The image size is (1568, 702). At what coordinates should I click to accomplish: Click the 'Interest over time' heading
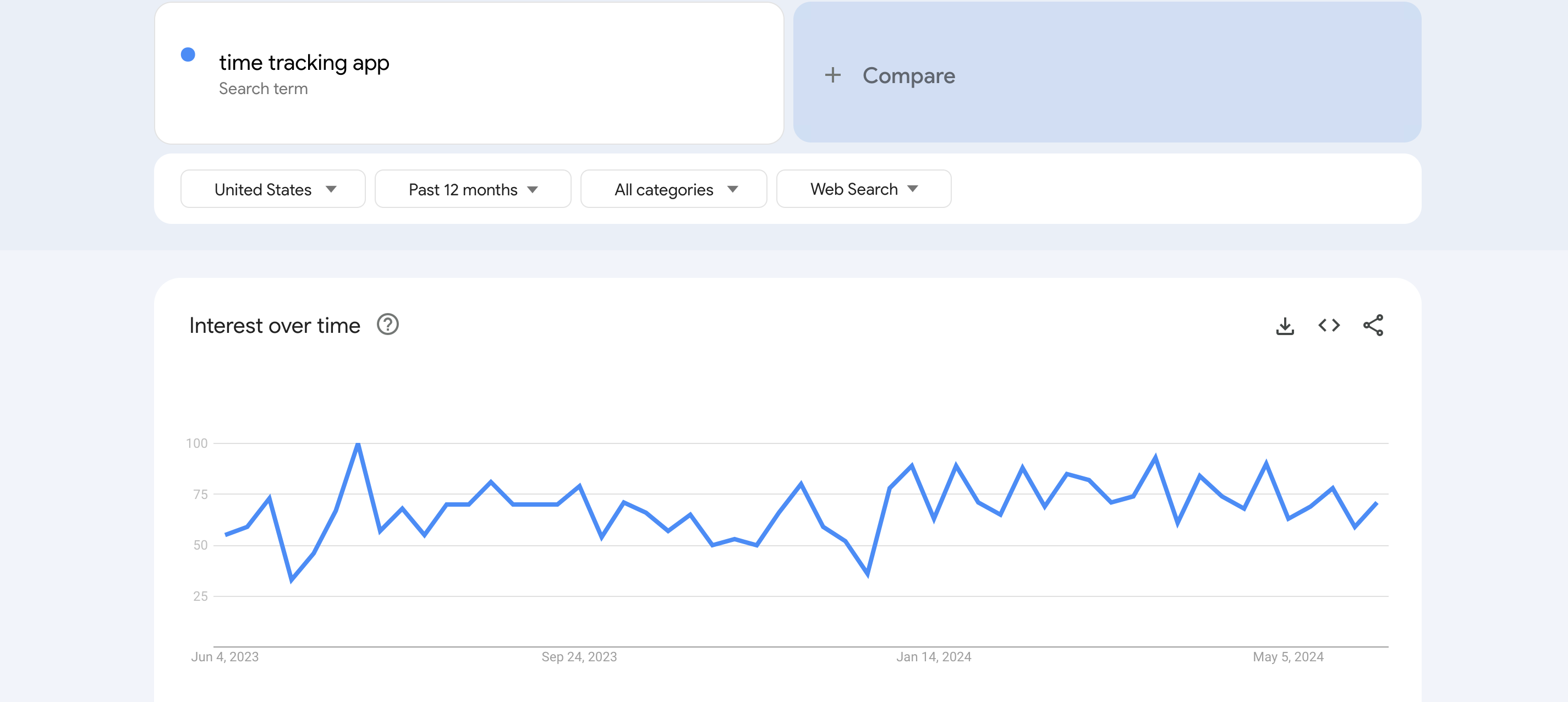coord(275,326)
